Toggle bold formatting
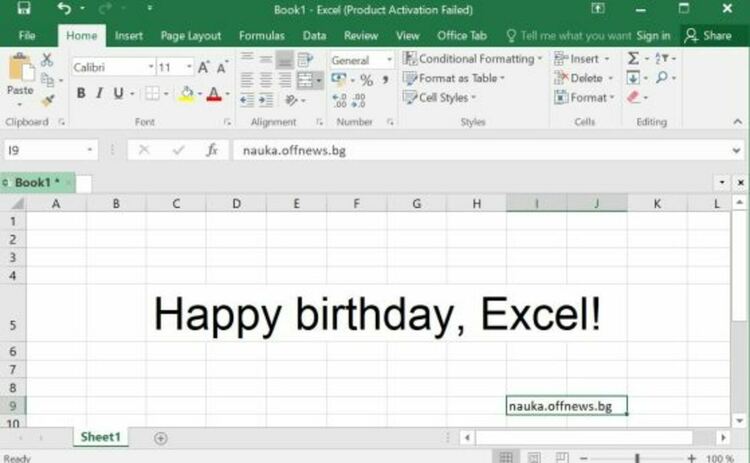Image resolution: width=750 pixels, height=463 pixels. [81, 93]
